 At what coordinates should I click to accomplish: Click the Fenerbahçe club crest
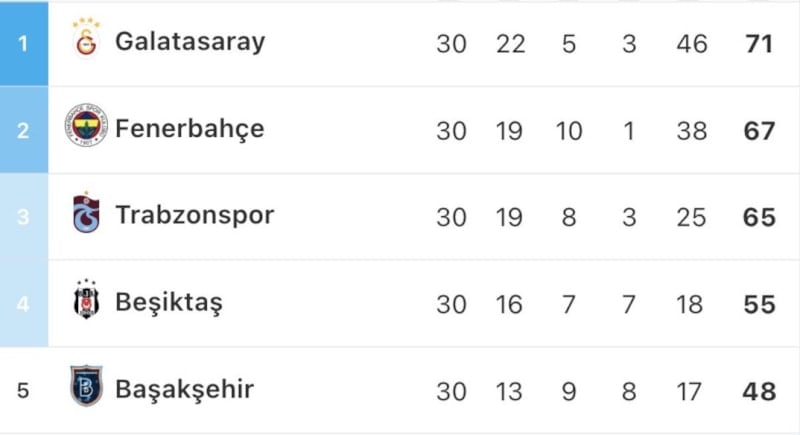(x=86, y=128)
